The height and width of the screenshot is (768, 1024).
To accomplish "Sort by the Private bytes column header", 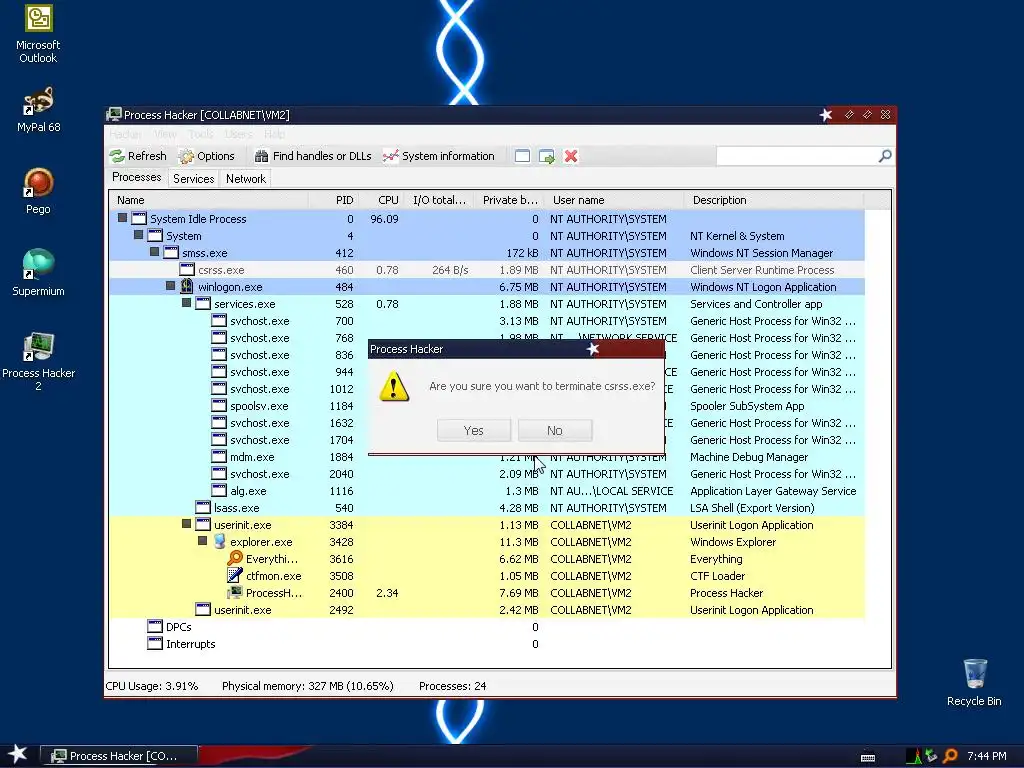I will pyautogui.click(x=509, y=200).
